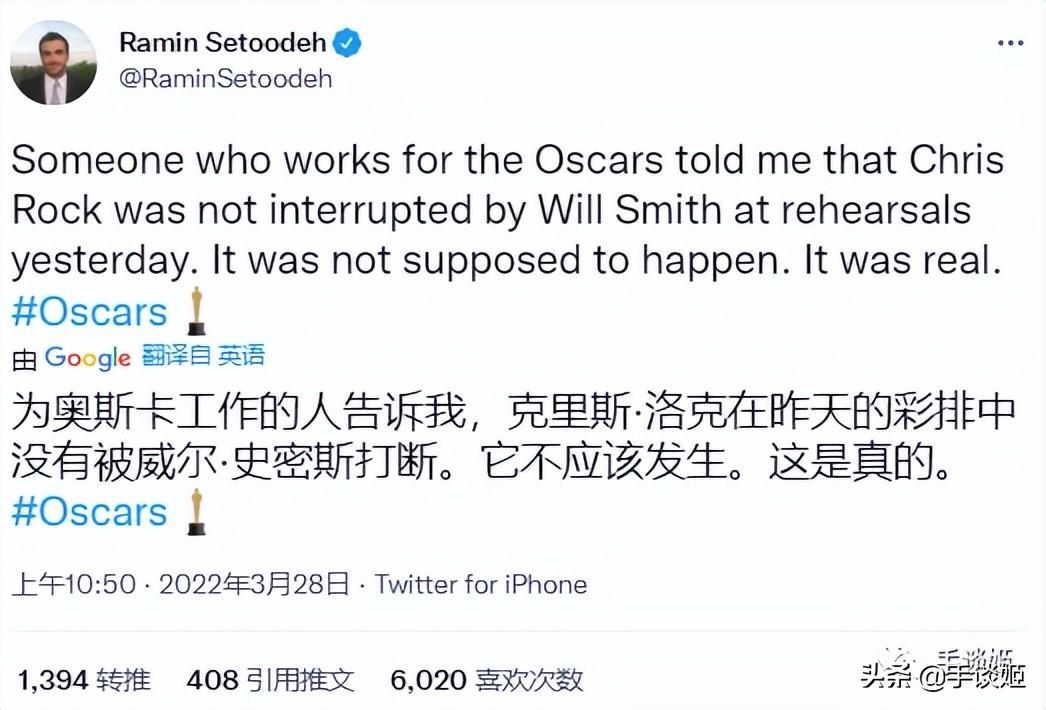1046x710 pixels.
Task: Select the #Oscars hashtag below Chinese translation
Action: point(89,511)
